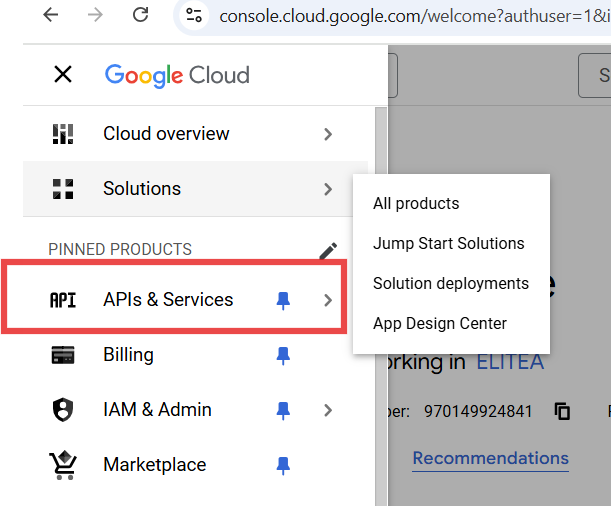Expand the Cloud overview submenu chevron
611x506 pixels.
pos(328,134)
